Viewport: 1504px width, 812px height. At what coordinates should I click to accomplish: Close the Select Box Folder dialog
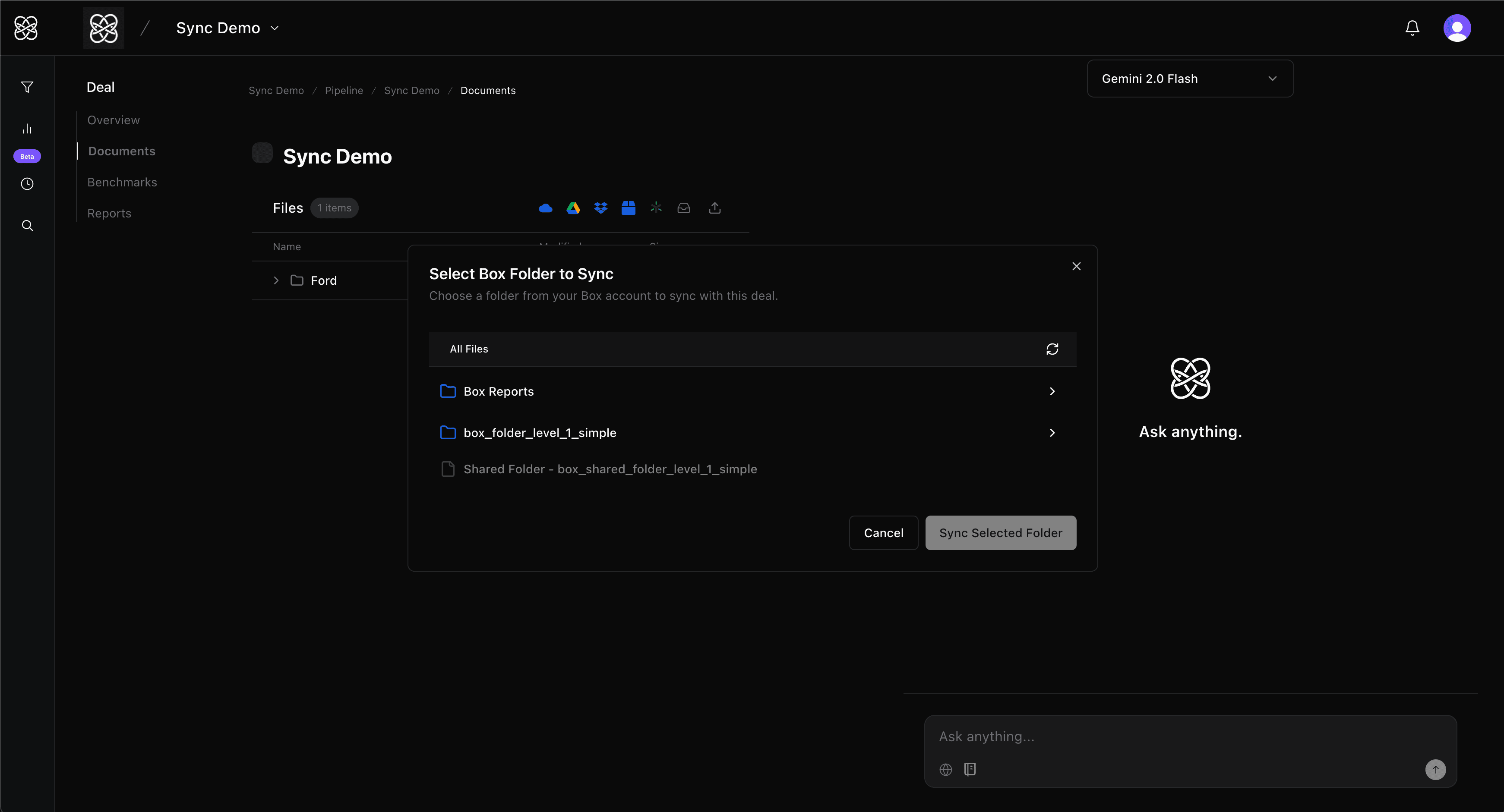[1077, 266]
